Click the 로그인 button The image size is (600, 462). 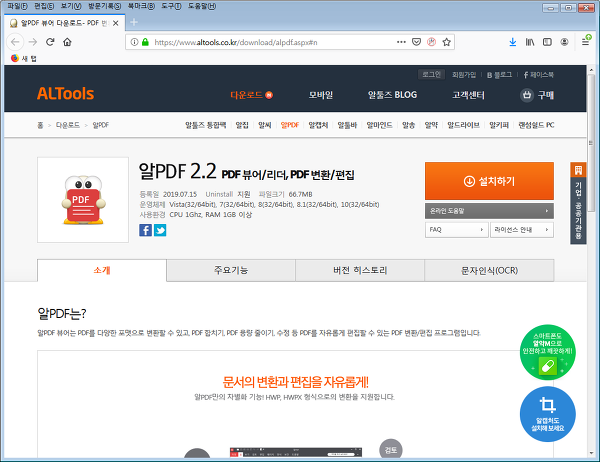431,74
